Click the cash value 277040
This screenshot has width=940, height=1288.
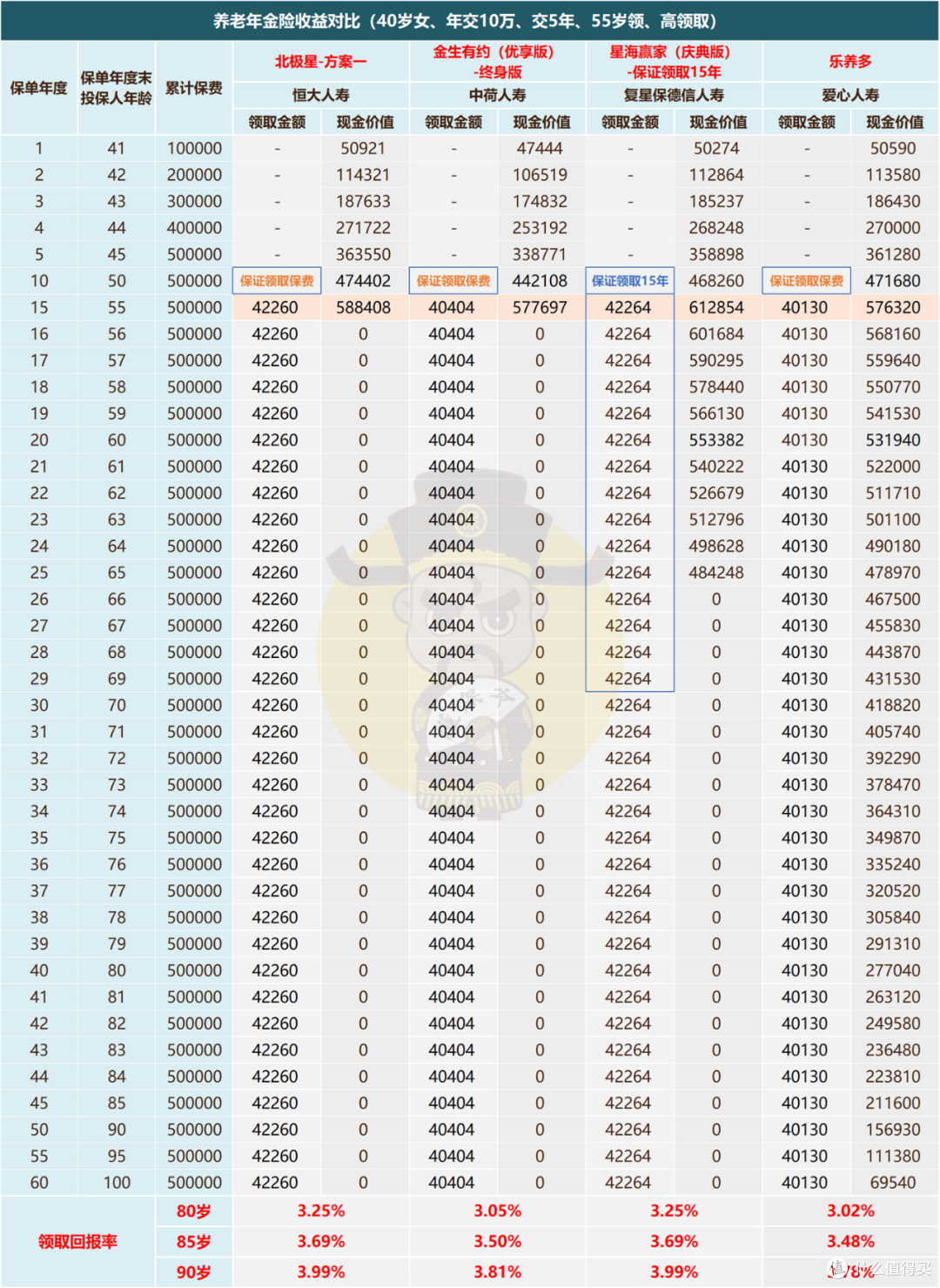point(893,970)
